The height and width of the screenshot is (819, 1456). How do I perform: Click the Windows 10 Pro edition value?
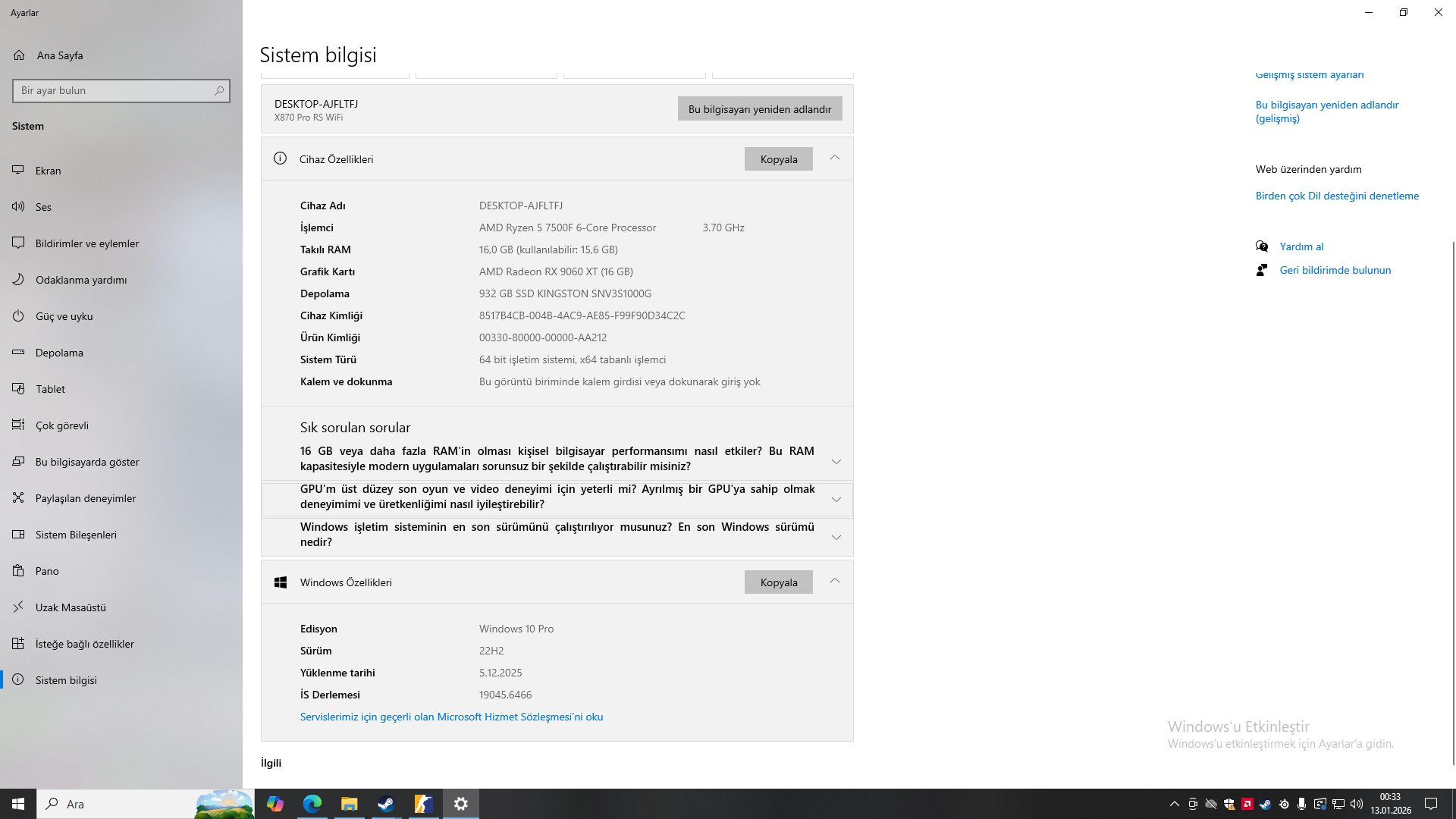coord(516,629)
